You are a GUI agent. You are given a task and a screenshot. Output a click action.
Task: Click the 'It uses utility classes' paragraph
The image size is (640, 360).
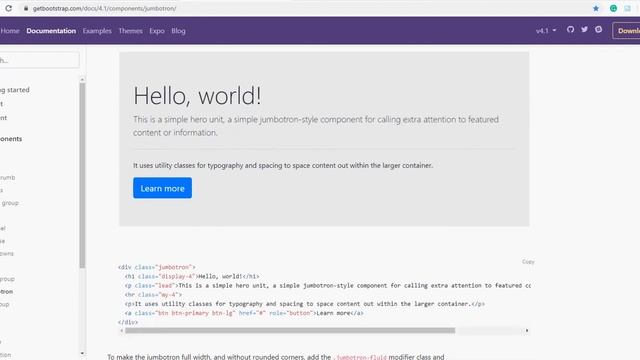283,165
